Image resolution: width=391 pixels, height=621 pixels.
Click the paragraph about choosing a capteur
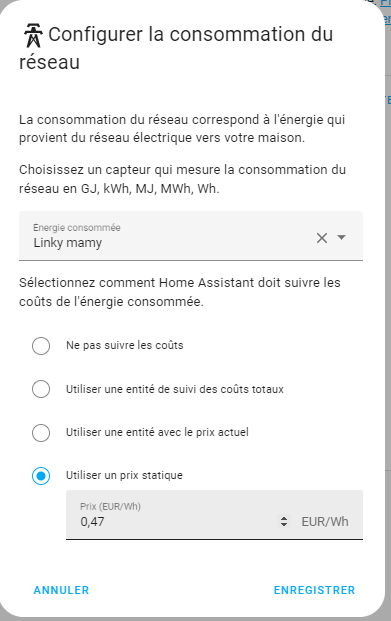(183, 179)
